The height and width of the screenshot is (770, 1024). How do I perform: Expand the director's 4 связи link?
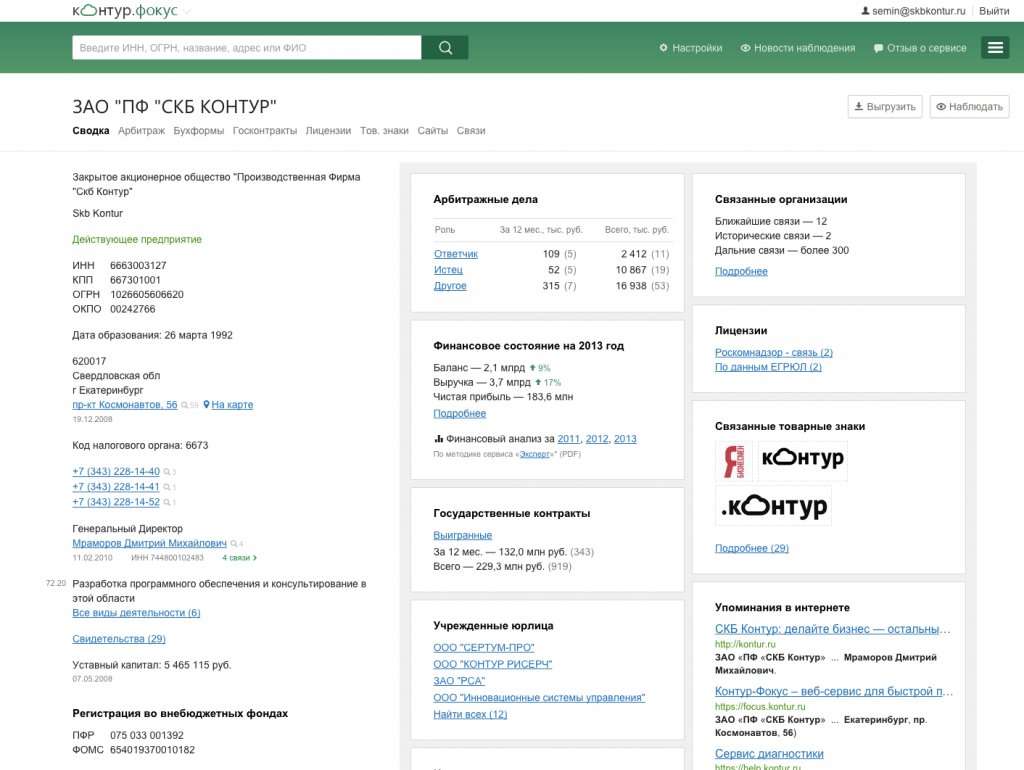point(239,558)
